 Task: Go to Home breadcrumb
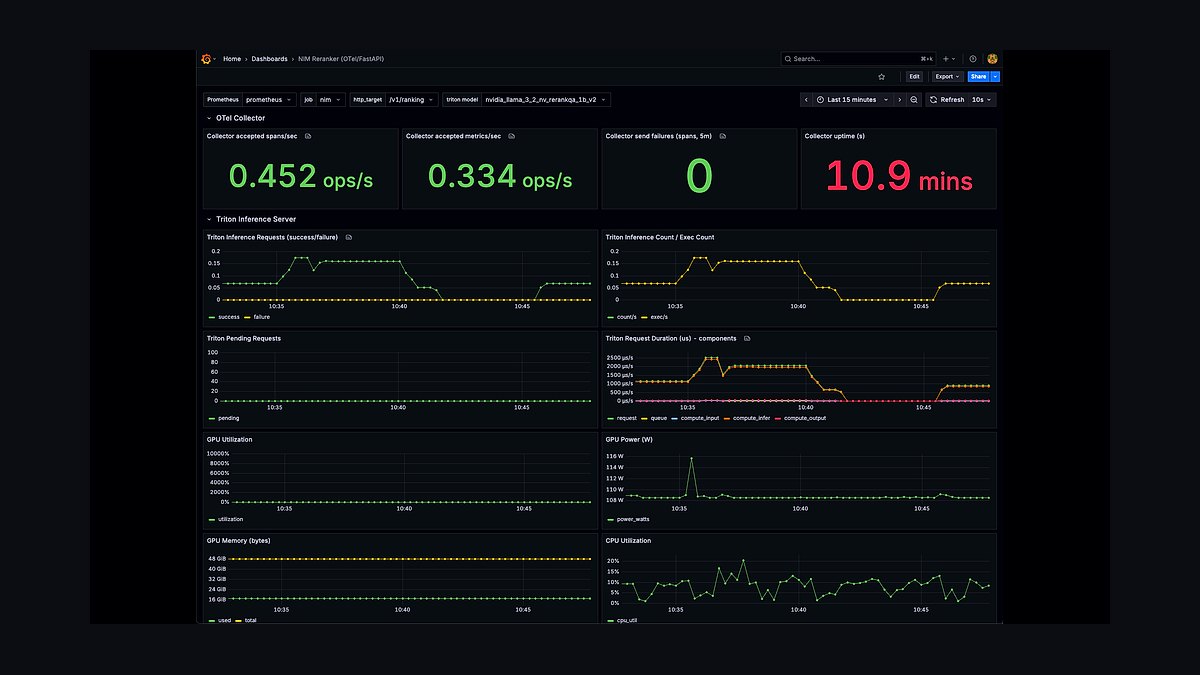click(232, 59)
